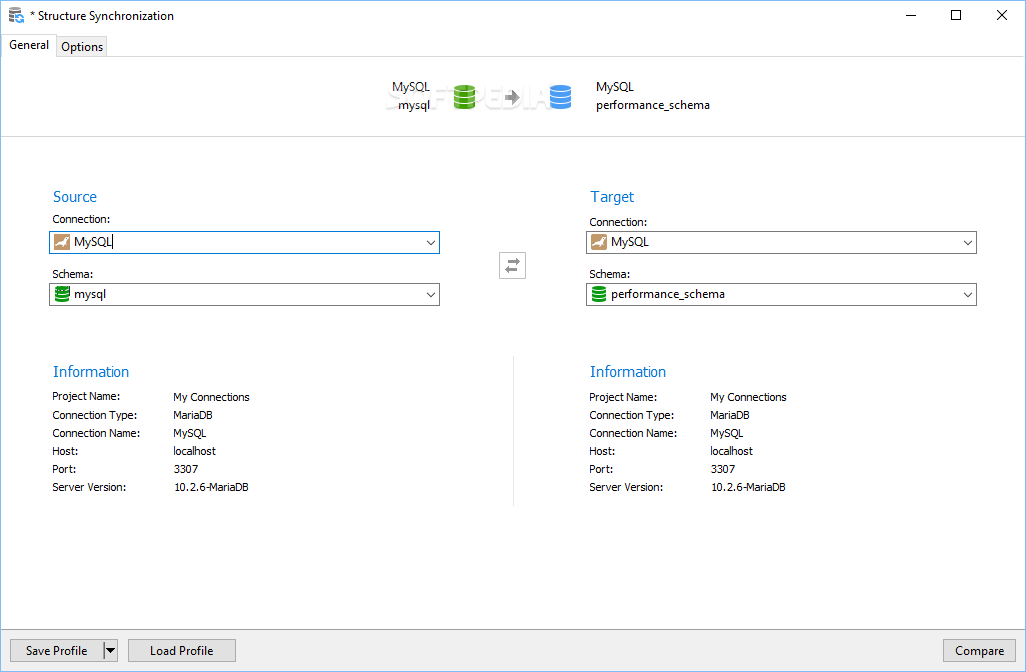
Task: Click Source connection type MariaDB
Action: [193, 415]
